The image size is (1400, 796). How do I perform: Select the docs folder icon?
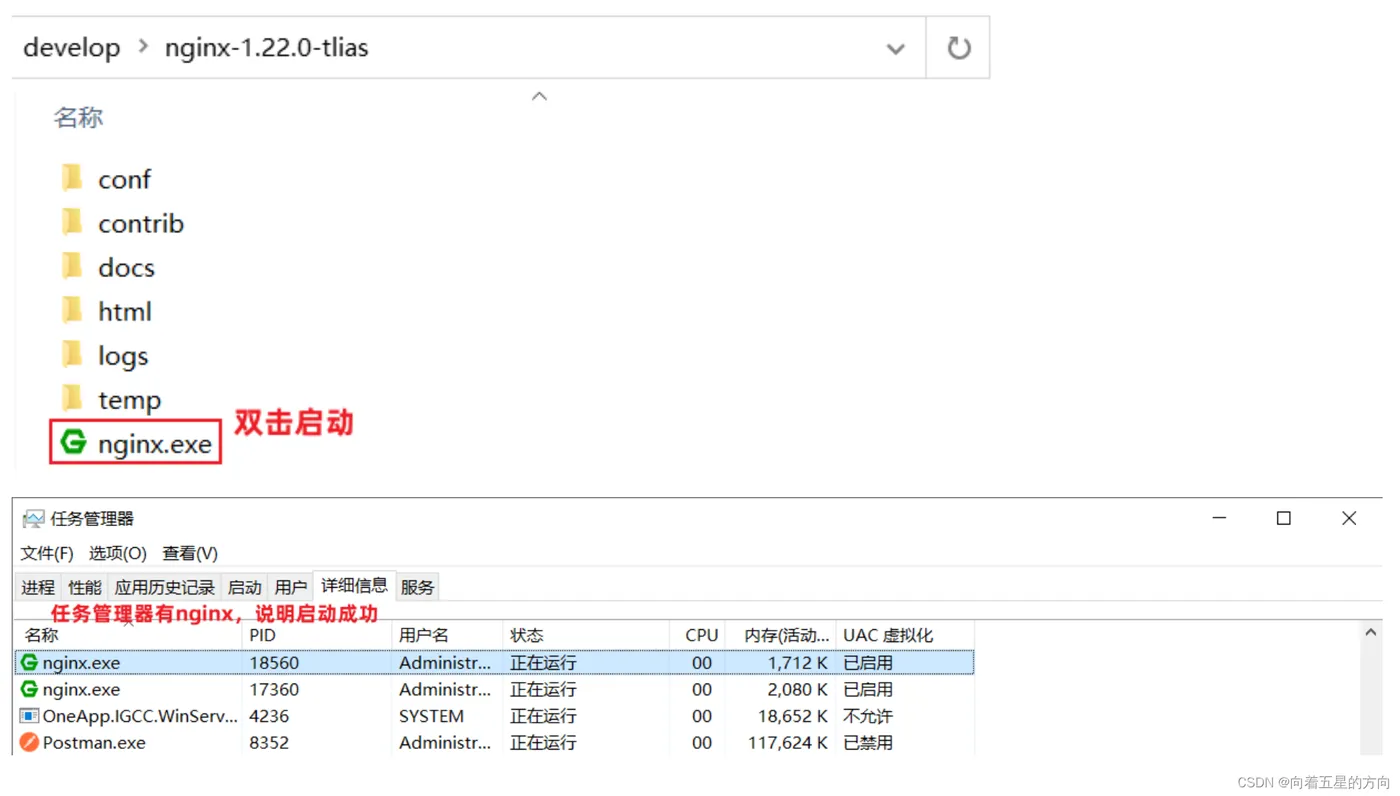(x=72, y=267)
